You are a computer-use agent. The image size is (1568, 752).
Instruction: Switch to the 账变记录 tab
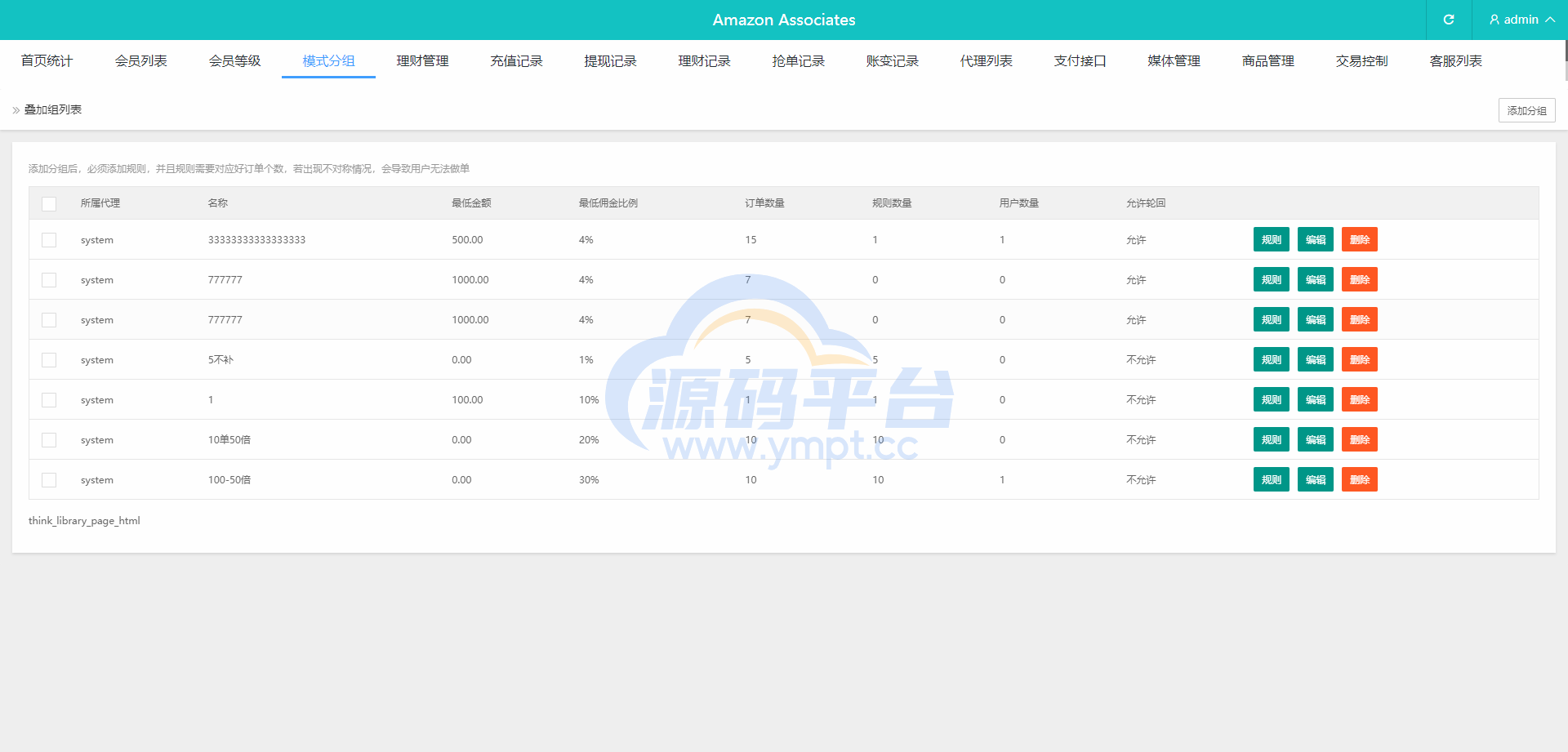[x=893, y=61]
